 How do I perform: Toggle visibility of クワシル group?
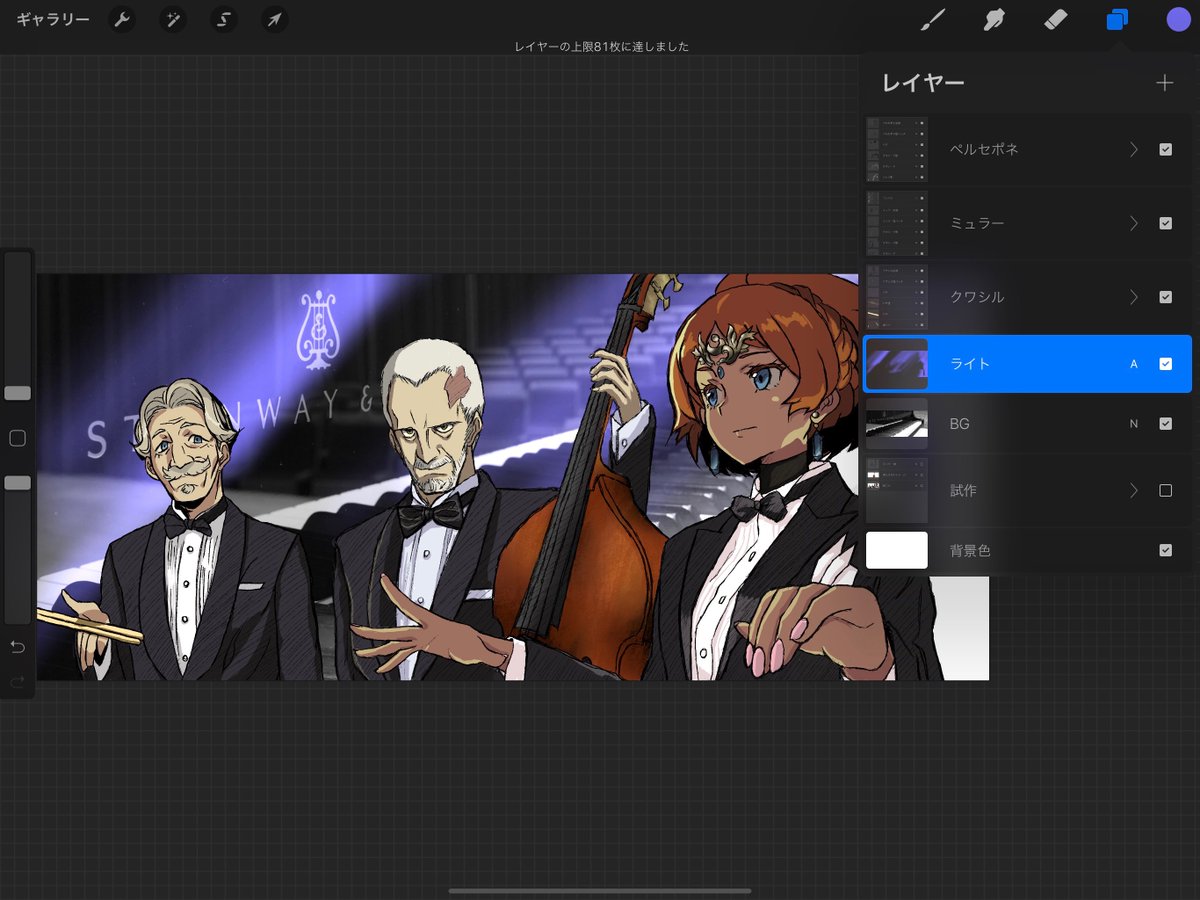[x=1165, y=297]
